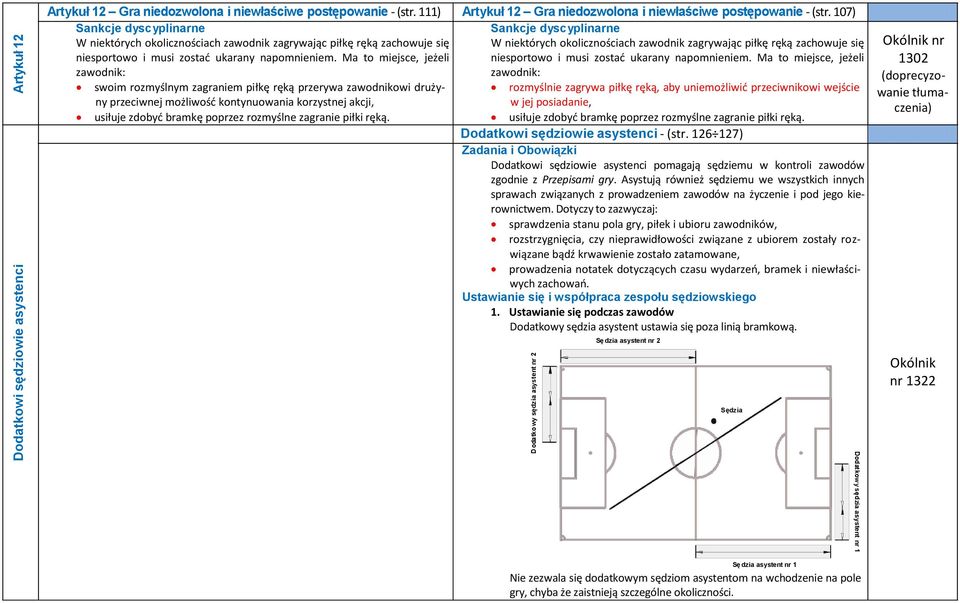Click the paragraph 'Nie zezwala się dodatkowym sędziom'
The width and height of the screenshot is (960, 603).
(685, 585)
